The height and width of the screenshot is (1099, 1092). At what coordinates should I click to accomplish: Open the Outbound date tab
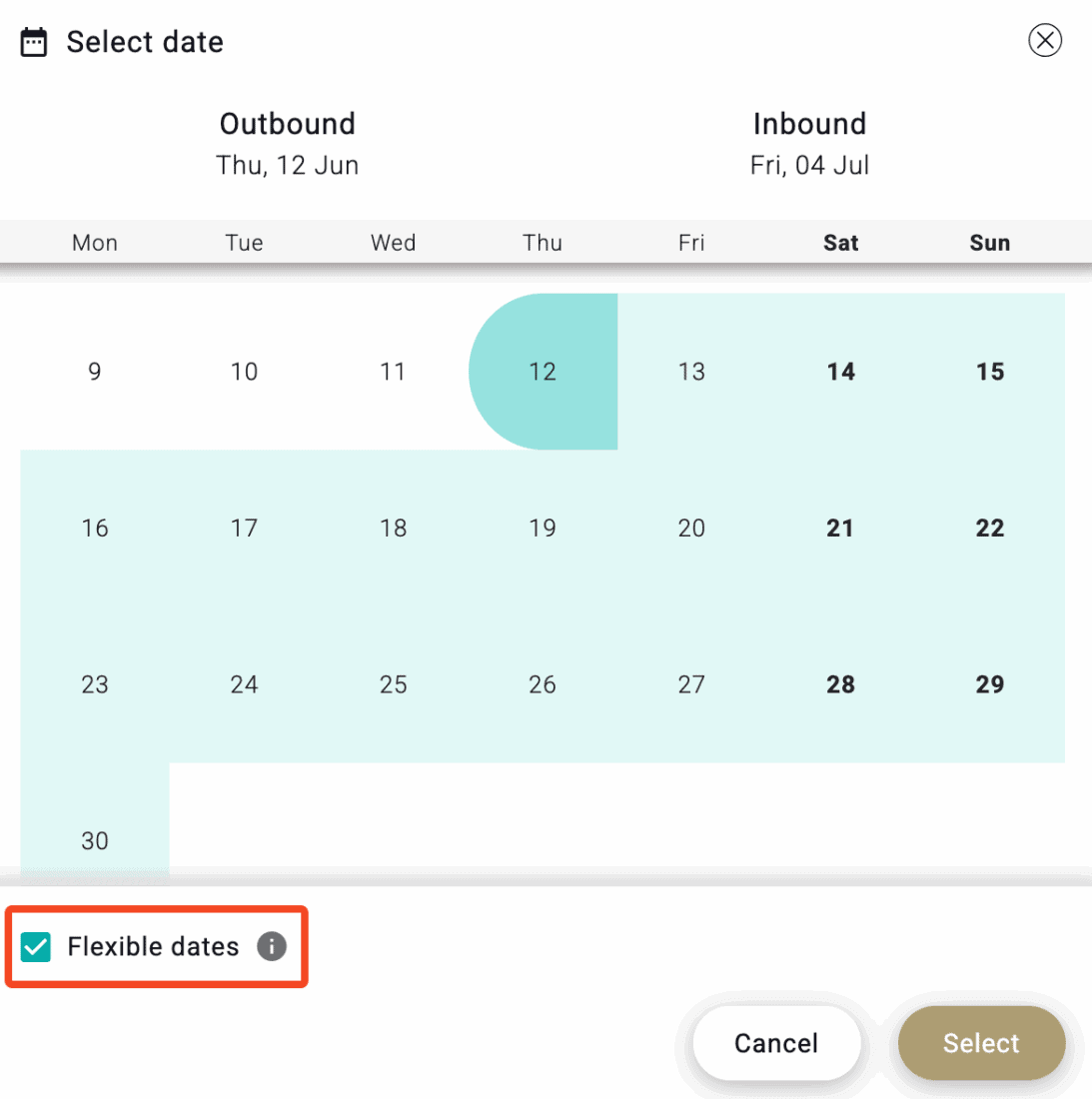tap(288, 143)
